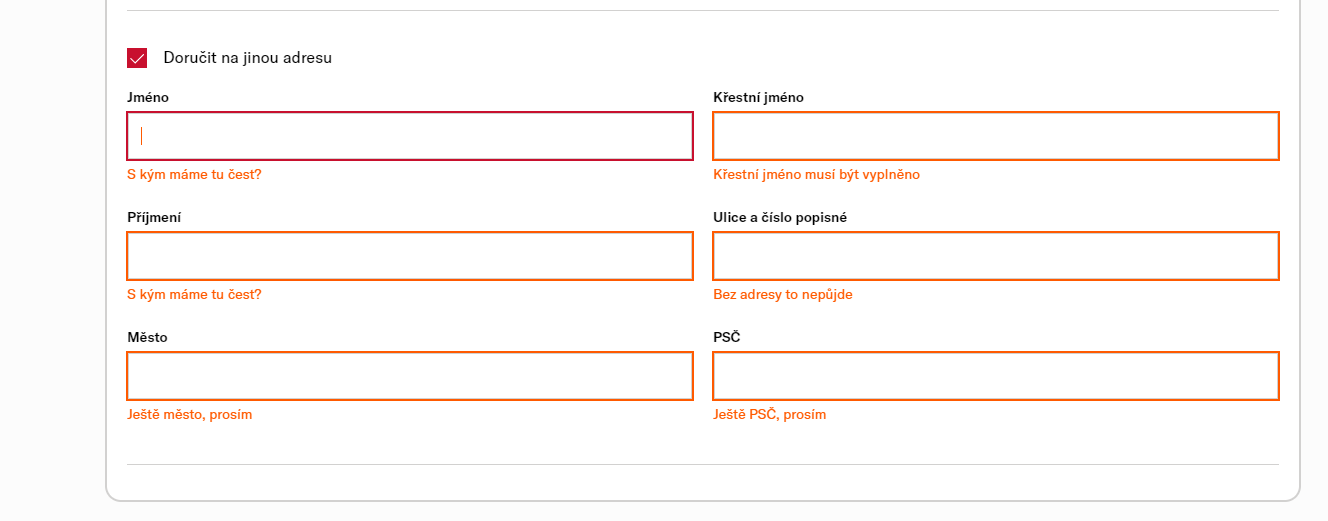This screenshot has width=1328, height=521.
Task: Click the 'Příjmení' field label
Action: (154, 217)
